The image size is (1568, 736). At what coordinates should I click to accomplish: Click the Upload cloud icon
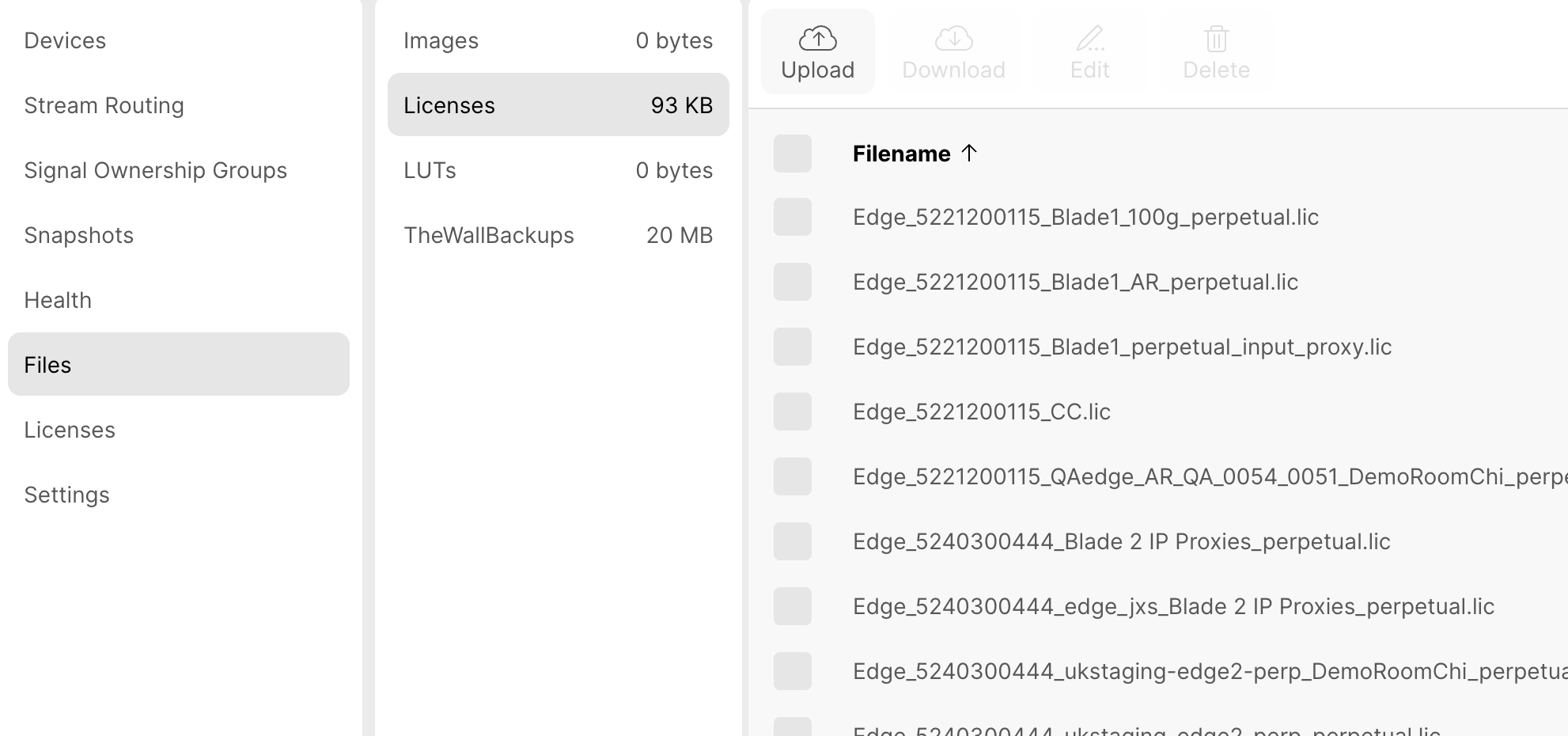(817, 38)
